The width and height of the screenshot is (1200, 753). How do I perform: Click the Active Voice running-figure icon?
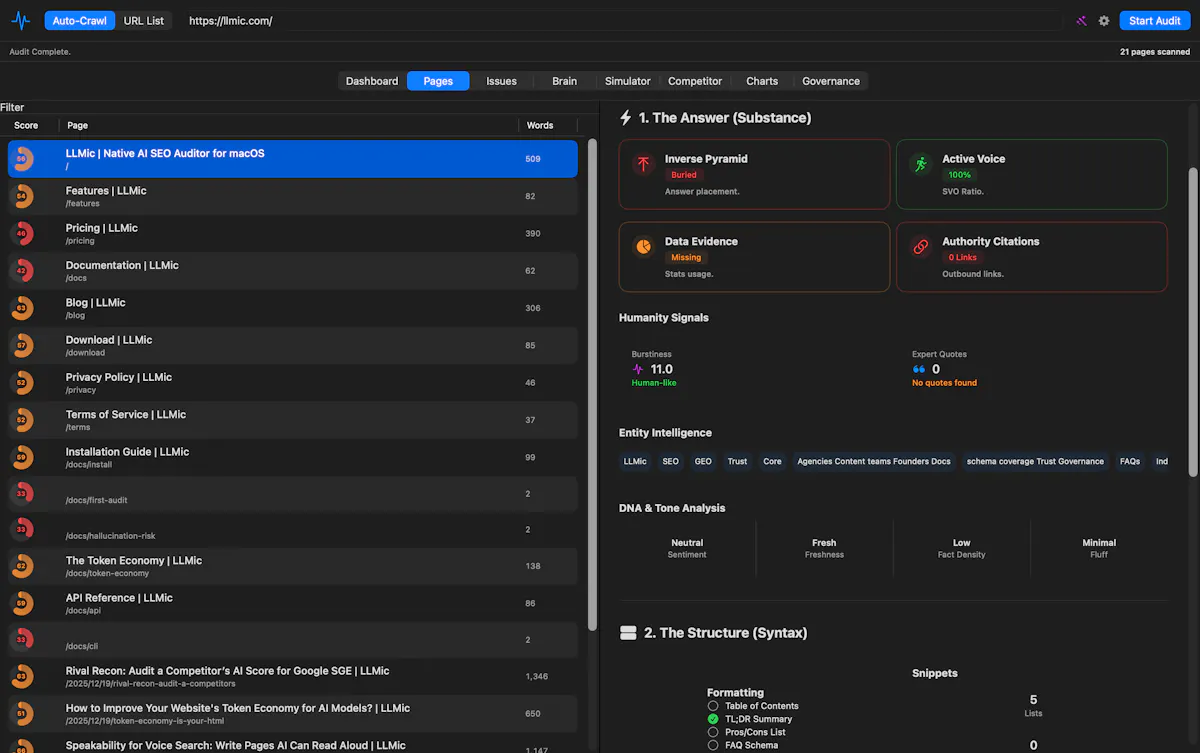point(921,164)
